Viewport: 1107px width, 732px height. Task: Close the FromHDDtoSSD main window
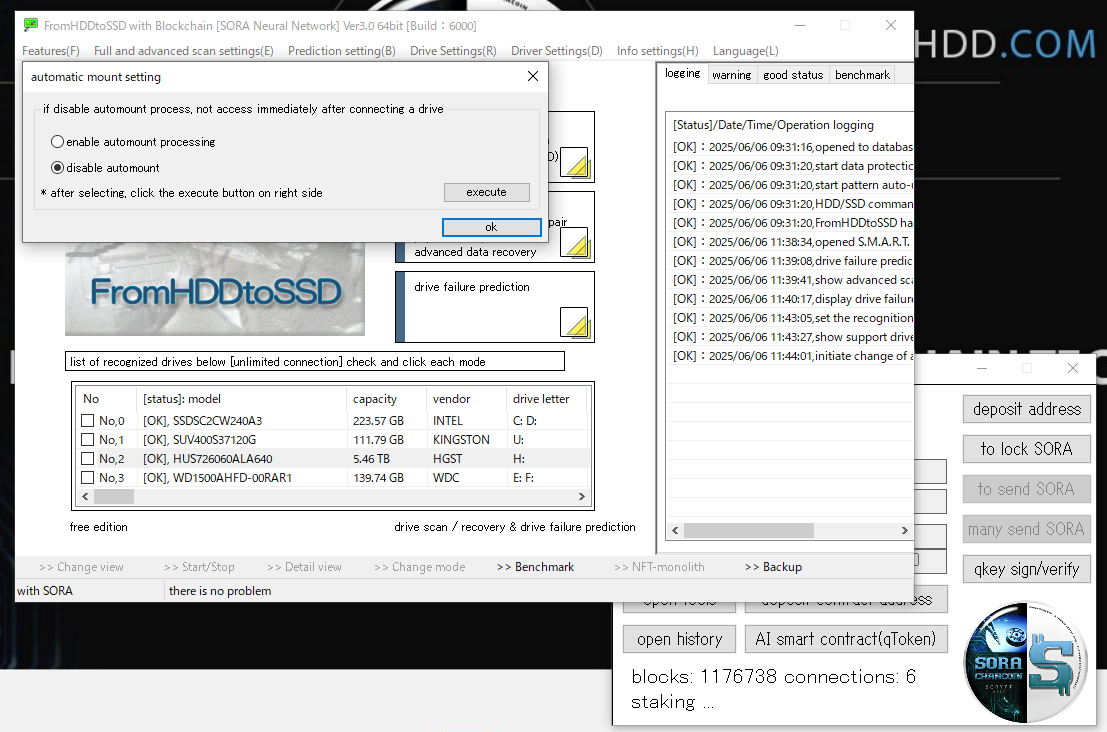point(891,25)
